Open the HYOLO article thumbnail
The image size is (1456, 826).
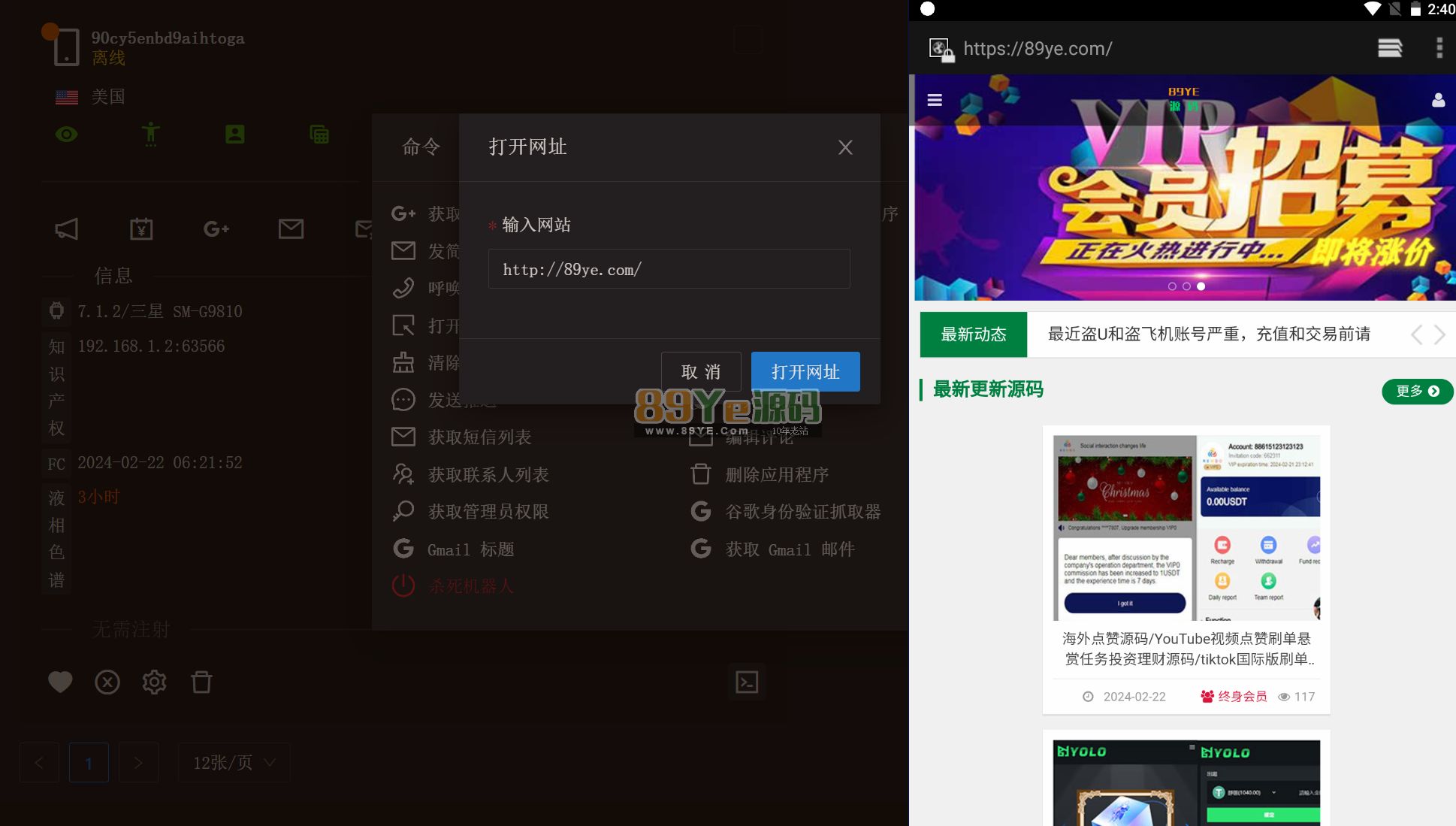[1186, 782]
